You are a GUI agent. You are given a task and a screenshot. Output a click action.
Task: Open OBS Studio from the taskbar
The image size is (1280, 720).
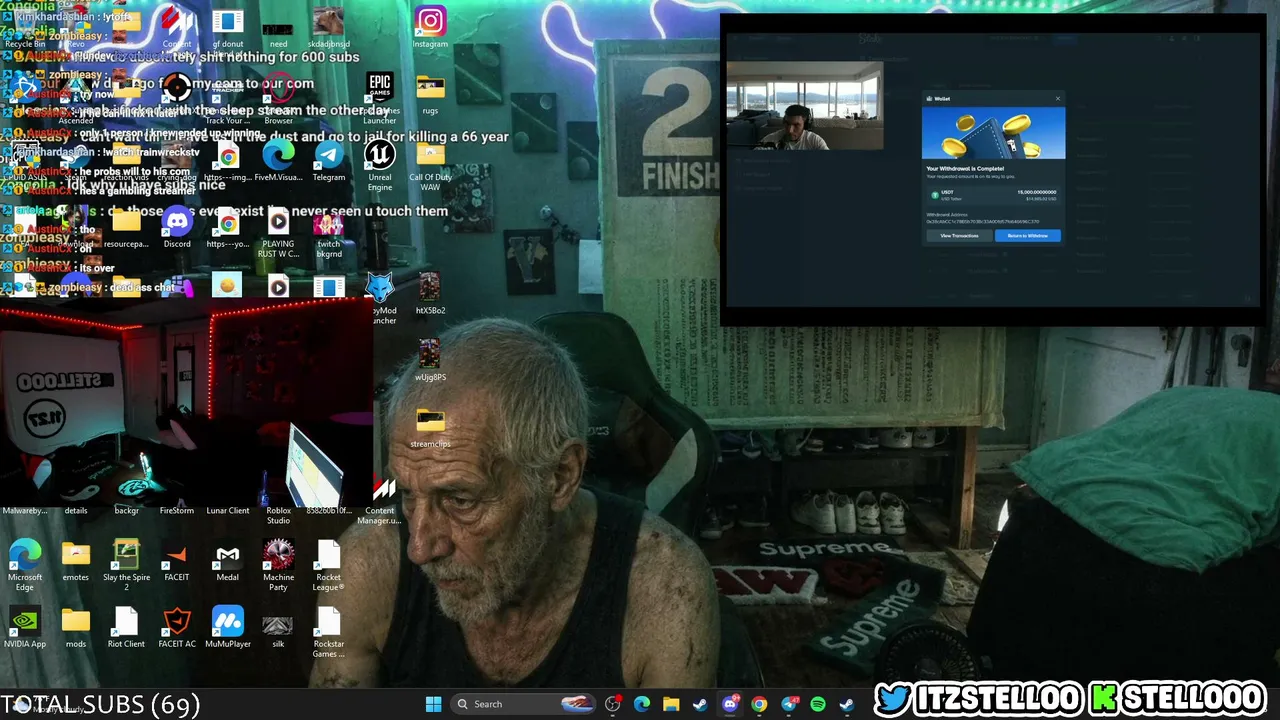coord(613,704)
